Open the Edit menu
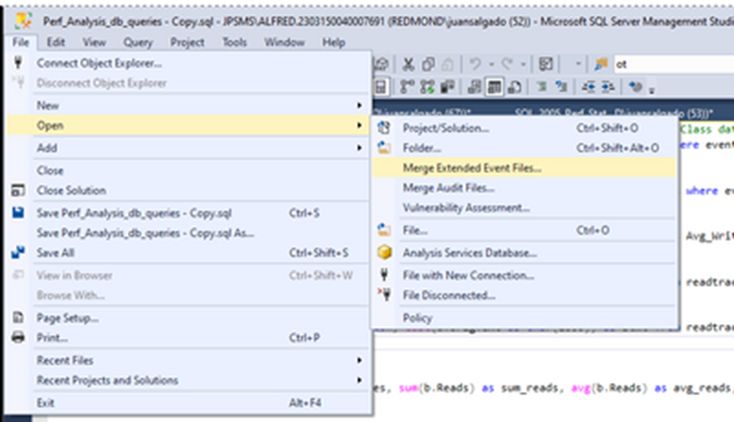 [x=56, y=42]
